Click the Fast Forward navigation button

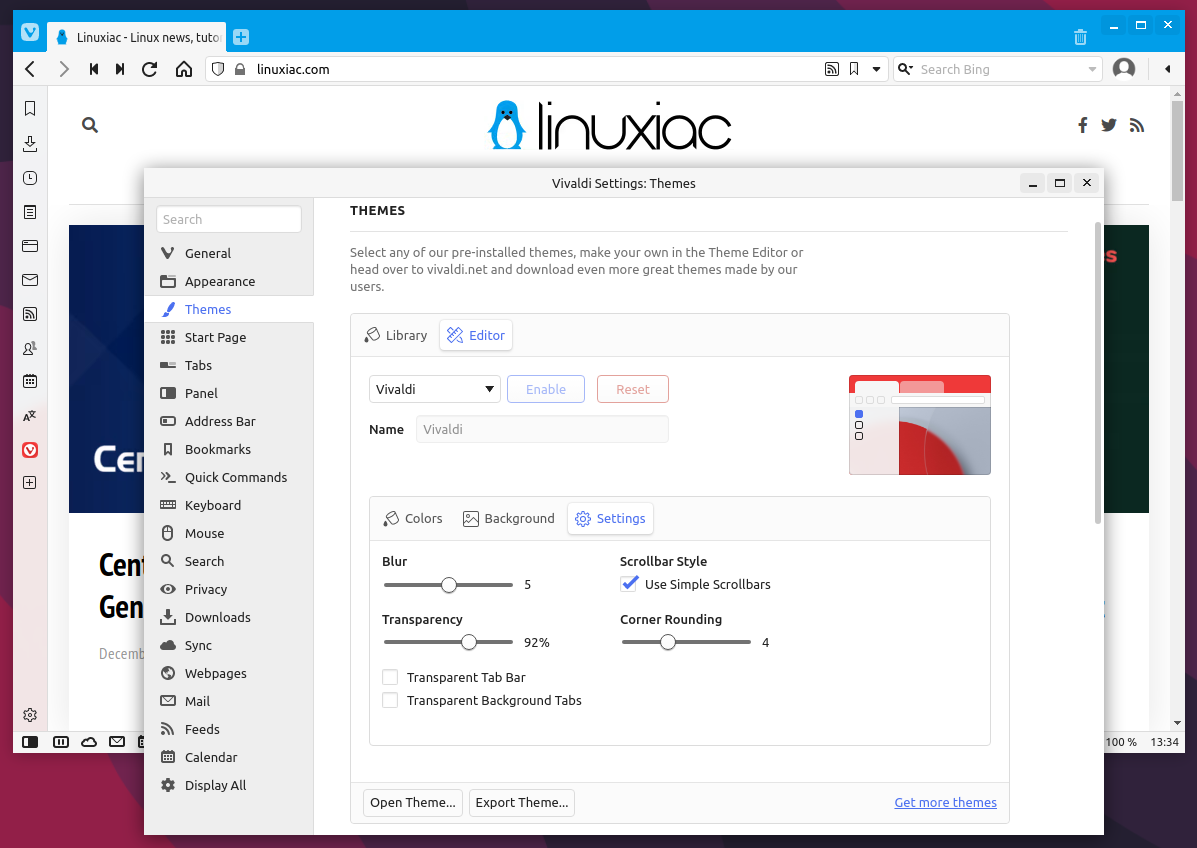[120, 69]
